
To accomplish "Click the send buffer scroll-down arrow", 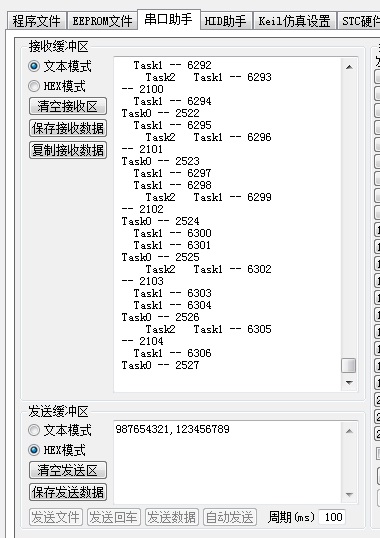I will tap(349, 494).
